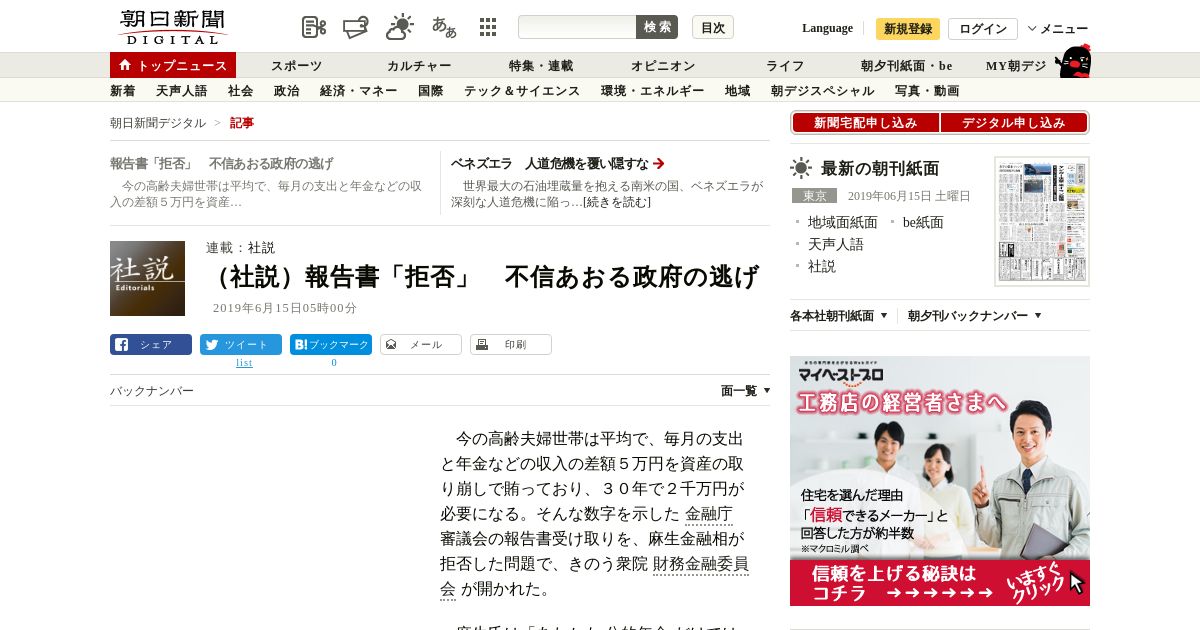Select 国際 in sub navigation

430,91
